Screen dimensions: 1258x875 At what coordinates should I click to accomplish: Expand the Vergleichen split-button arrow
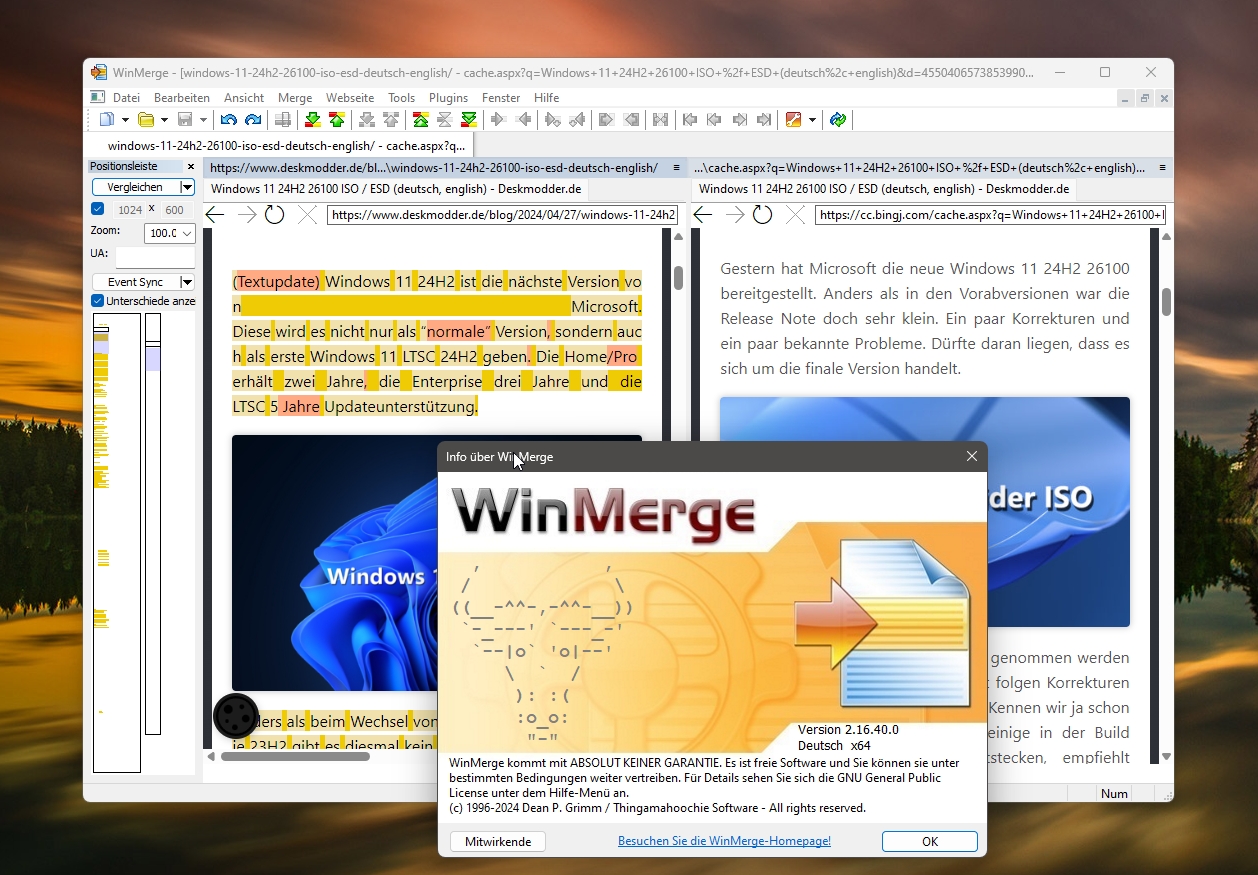click(187, 187)
